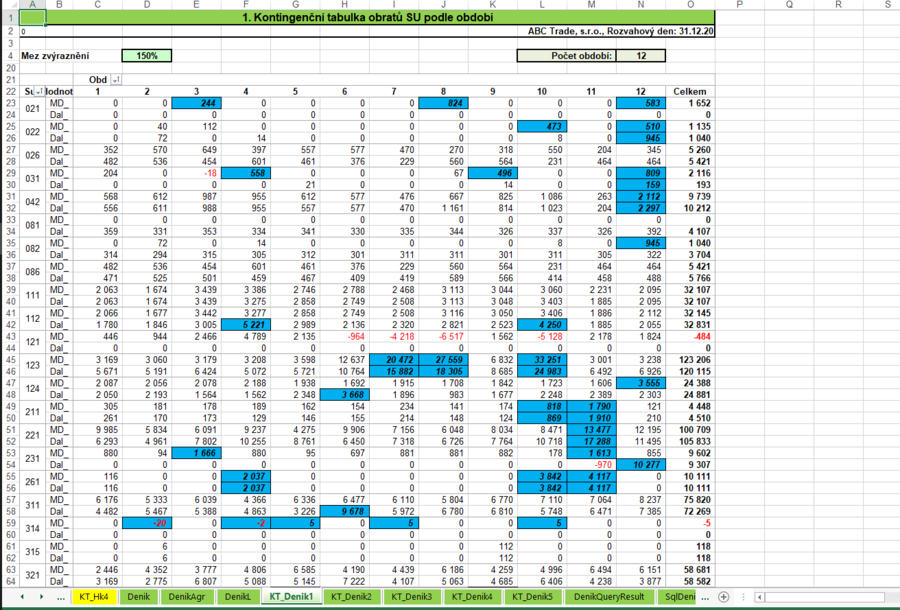Click the tab bar resize handle
This screenshot has height=610, width=900.
pyautogui.click(x=743, y=597)
